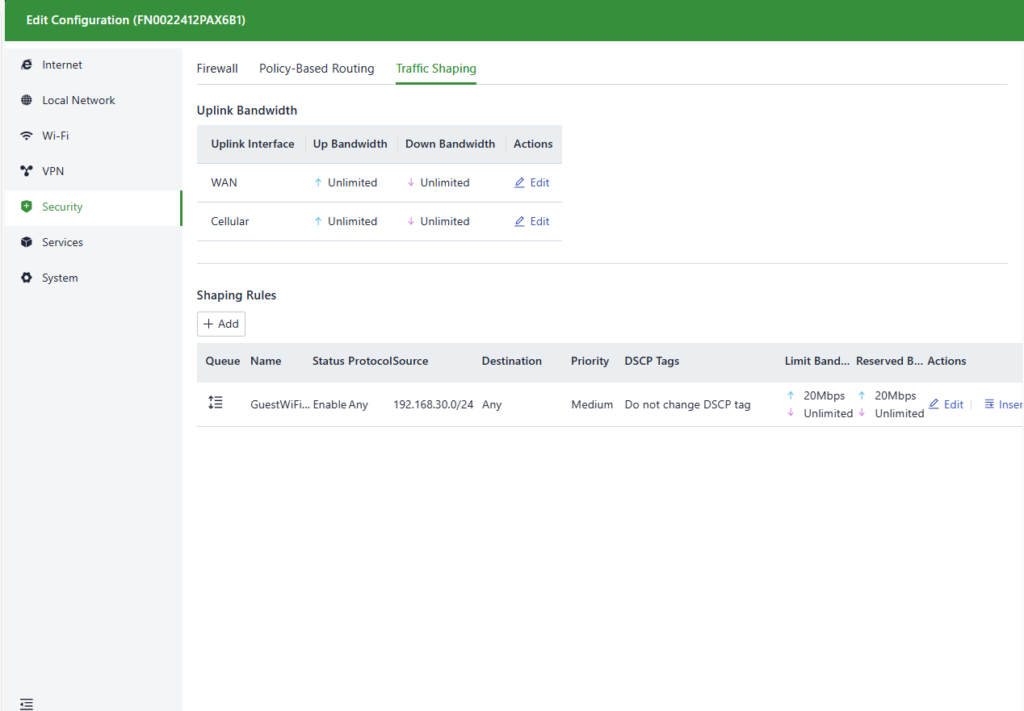1024x711 pixels.
Task: Select the Traffic Shaping tab
Action: point(436,69)
